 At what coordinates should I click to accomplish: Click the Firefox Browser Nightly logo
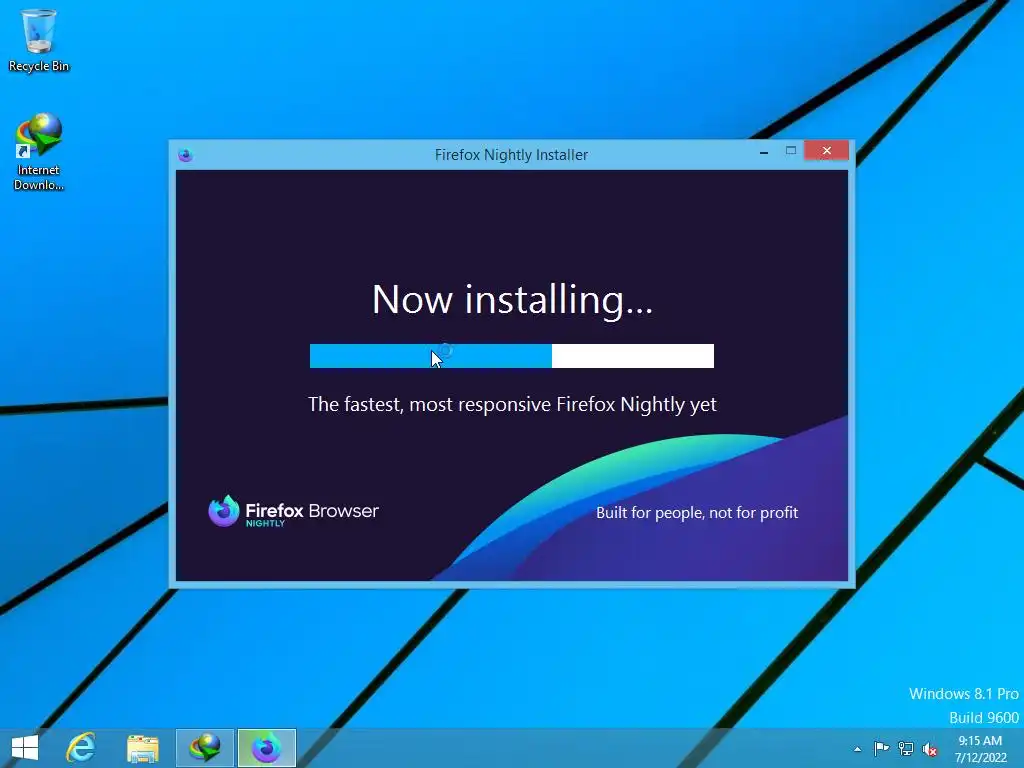click(x=293, y=511)
